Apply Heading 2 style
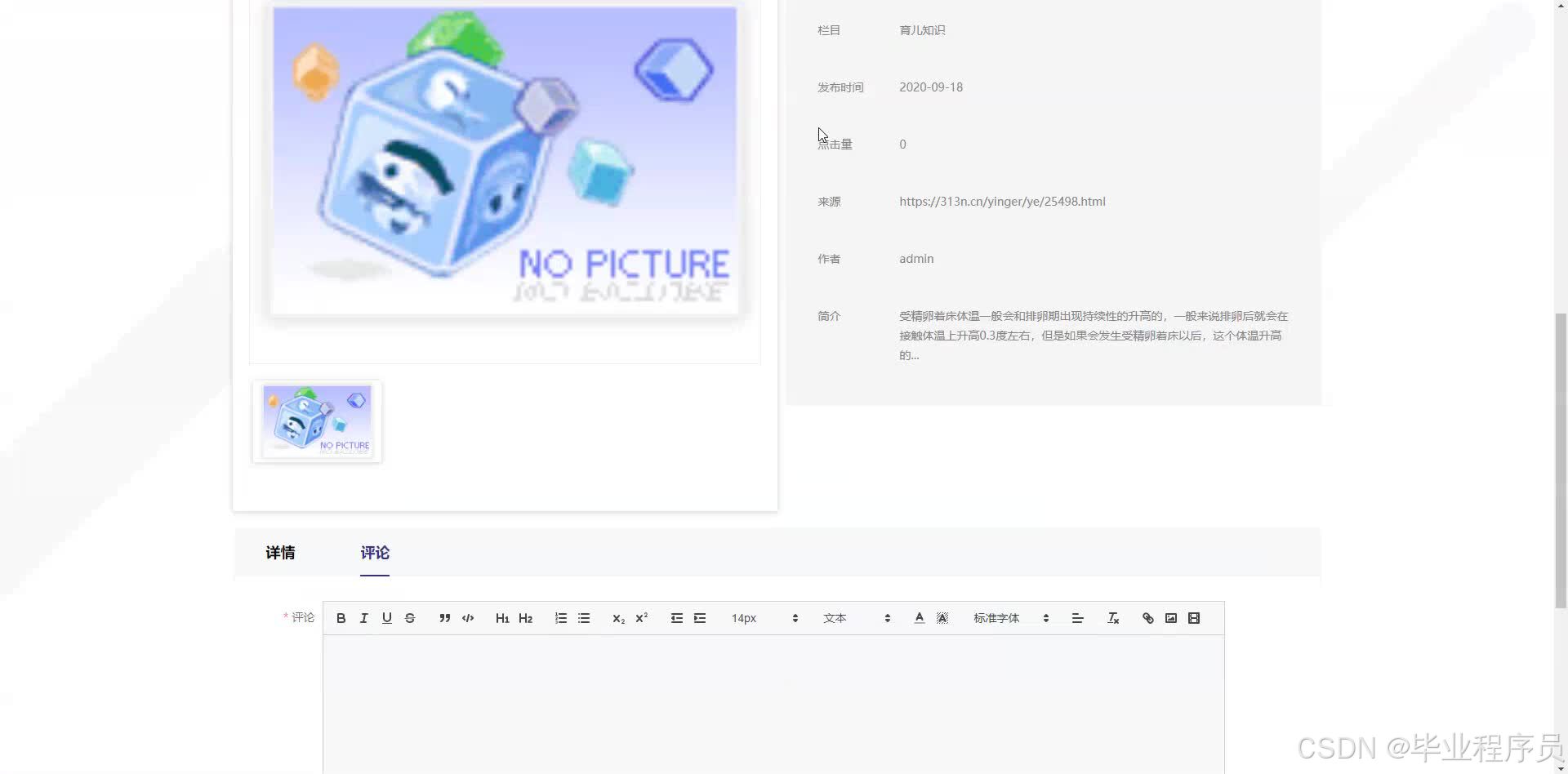Screen dimensions: 1568x774 pos(526,618)
